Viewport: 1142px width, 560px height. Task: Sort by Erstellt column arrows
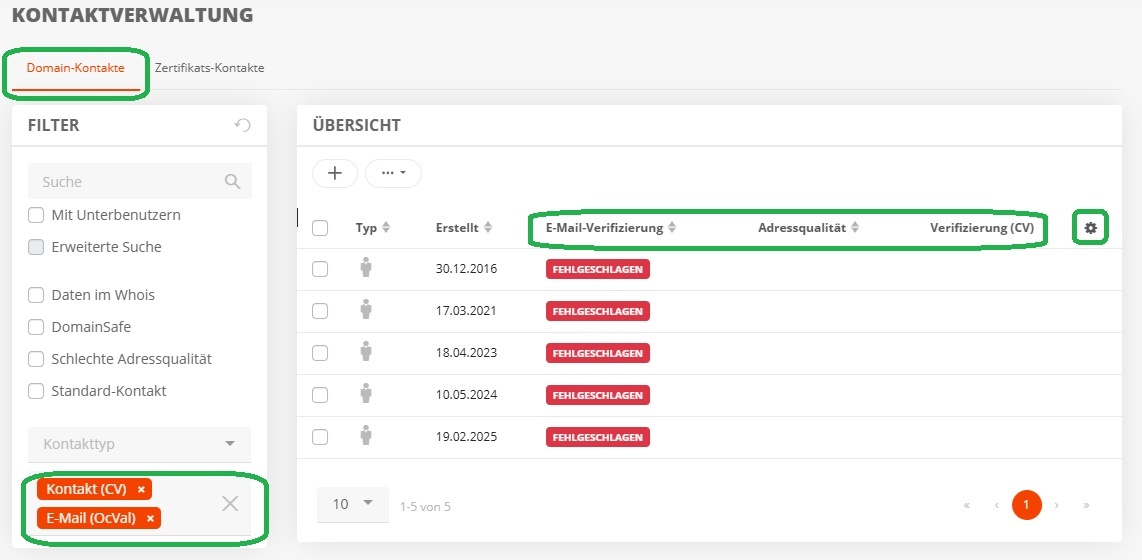coord(488,228)
